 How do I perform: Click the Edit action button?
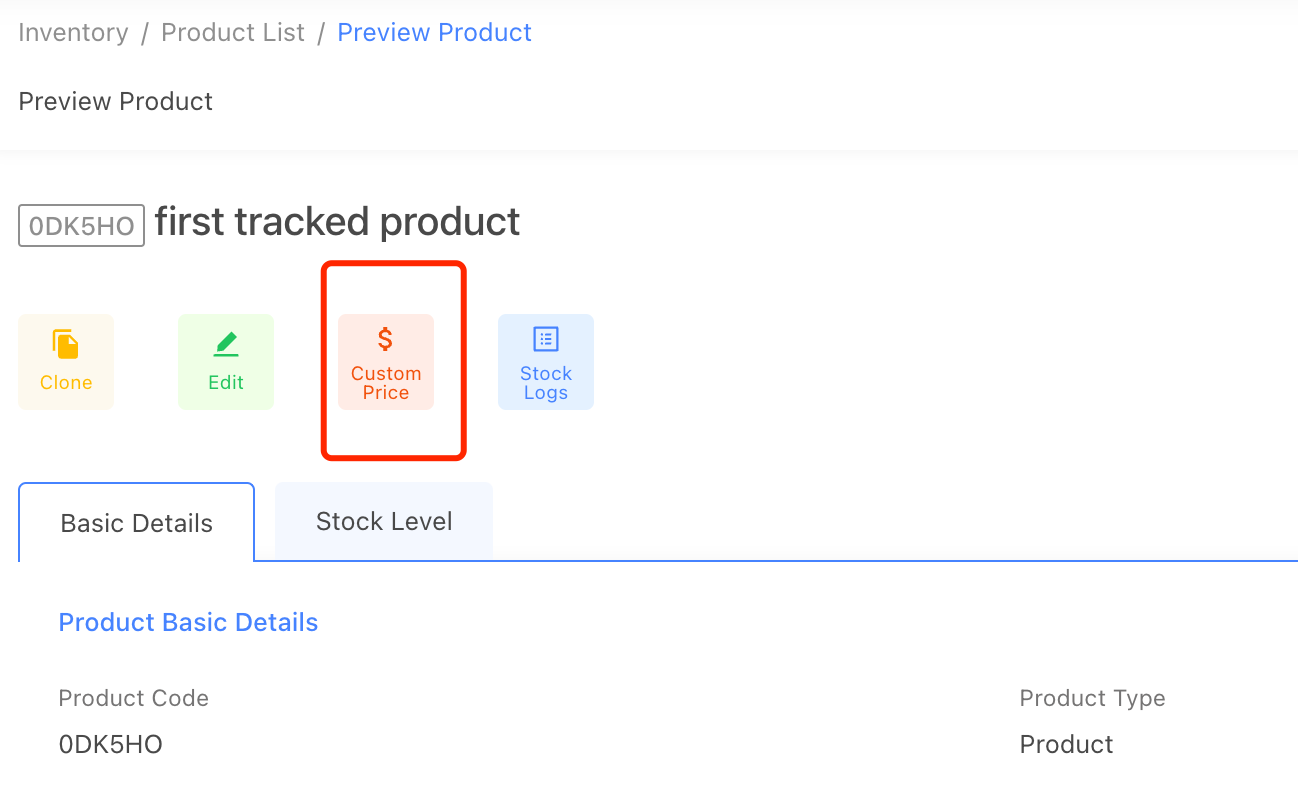point(225,361)
